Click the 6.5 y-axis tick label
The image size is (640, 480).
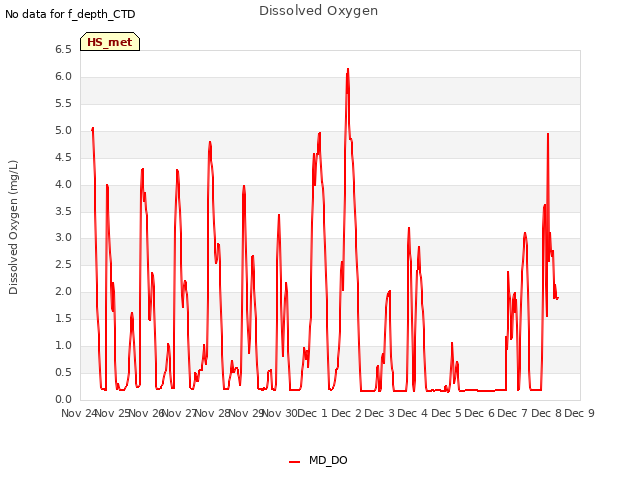tap(63, 50)
